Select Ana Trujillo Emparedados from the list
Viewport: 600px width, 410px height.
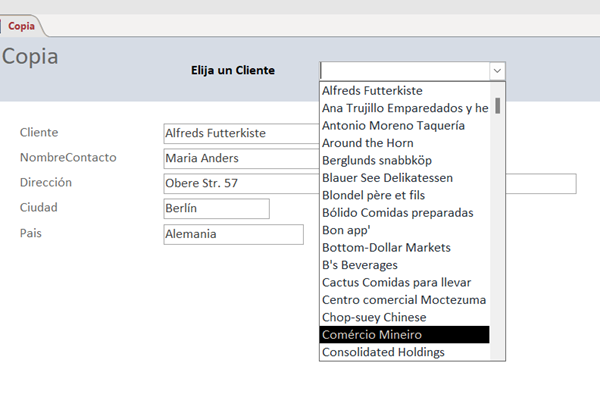(x=404, y=108)
